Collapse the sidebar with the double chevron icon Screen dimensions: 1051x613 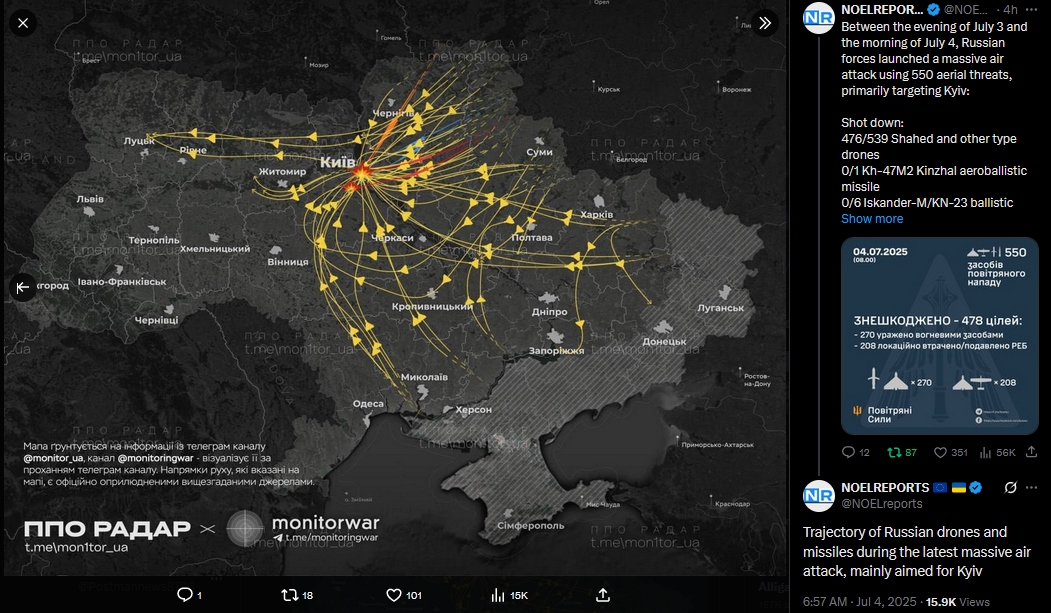coord(765,23)
